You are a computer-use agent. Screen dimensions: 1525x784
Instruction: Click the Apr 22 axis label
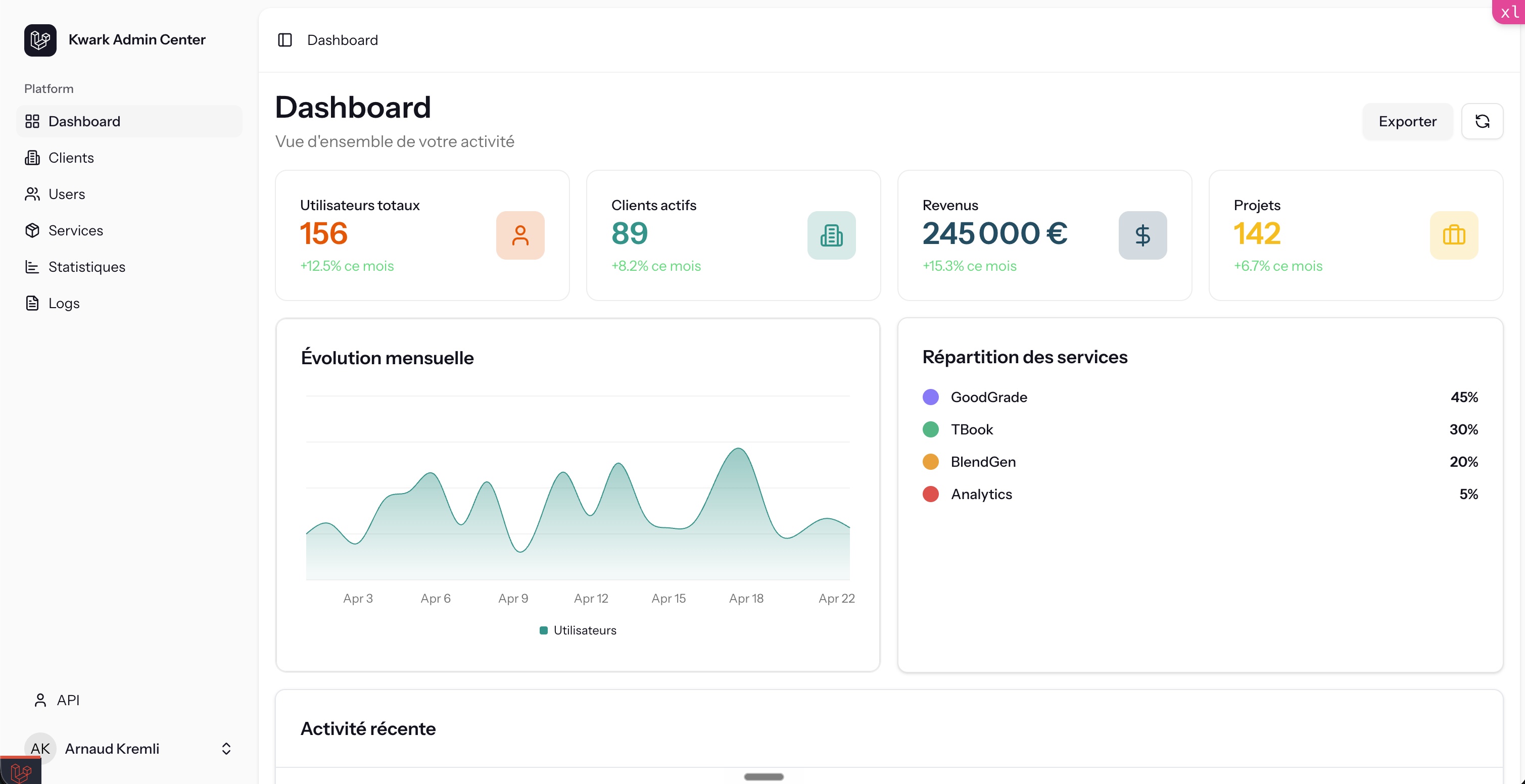(836, 598)
